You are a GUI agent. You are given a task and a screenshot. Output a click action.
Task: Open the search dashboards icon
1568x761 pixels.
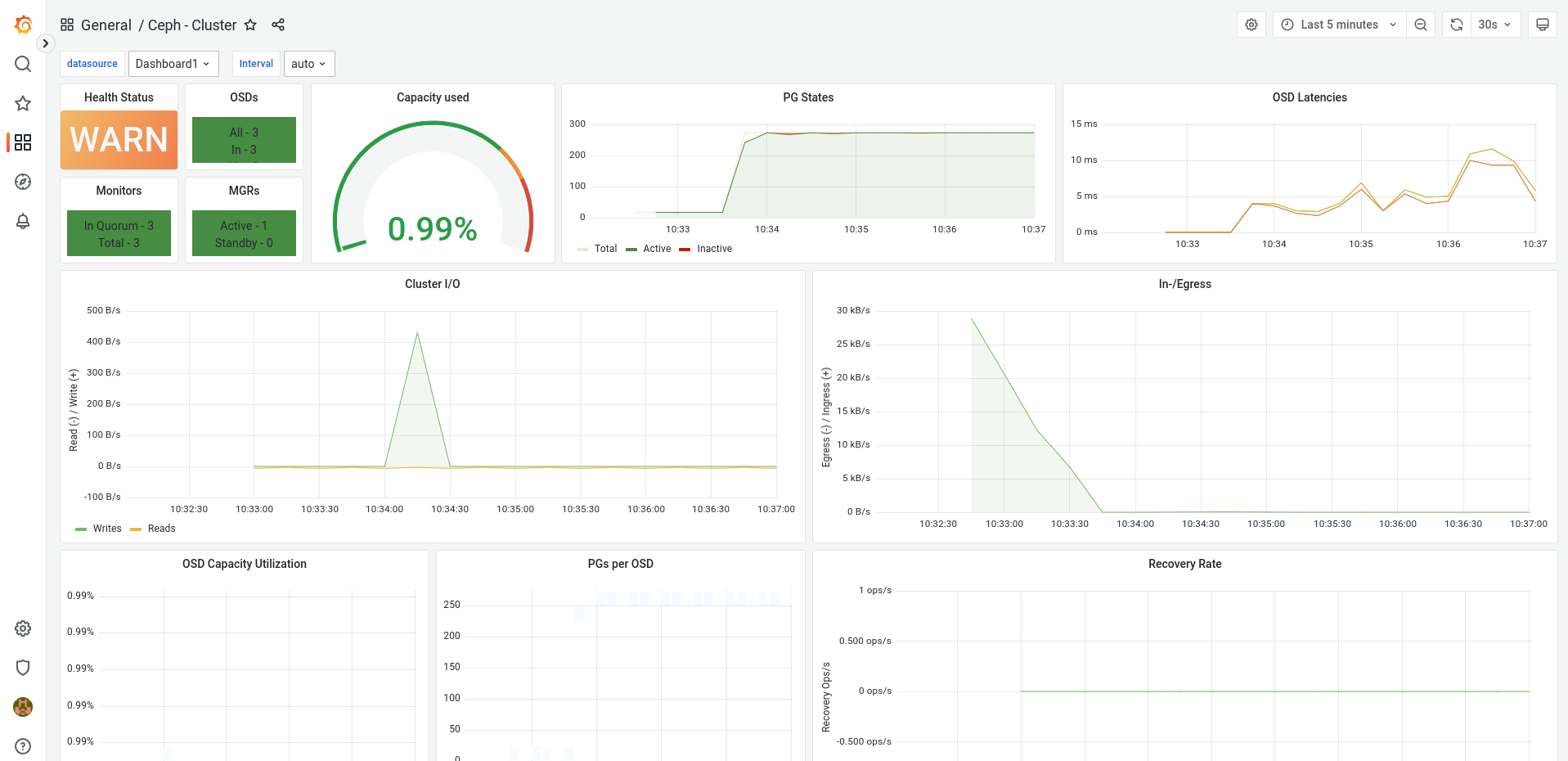[x=23, y=64]
